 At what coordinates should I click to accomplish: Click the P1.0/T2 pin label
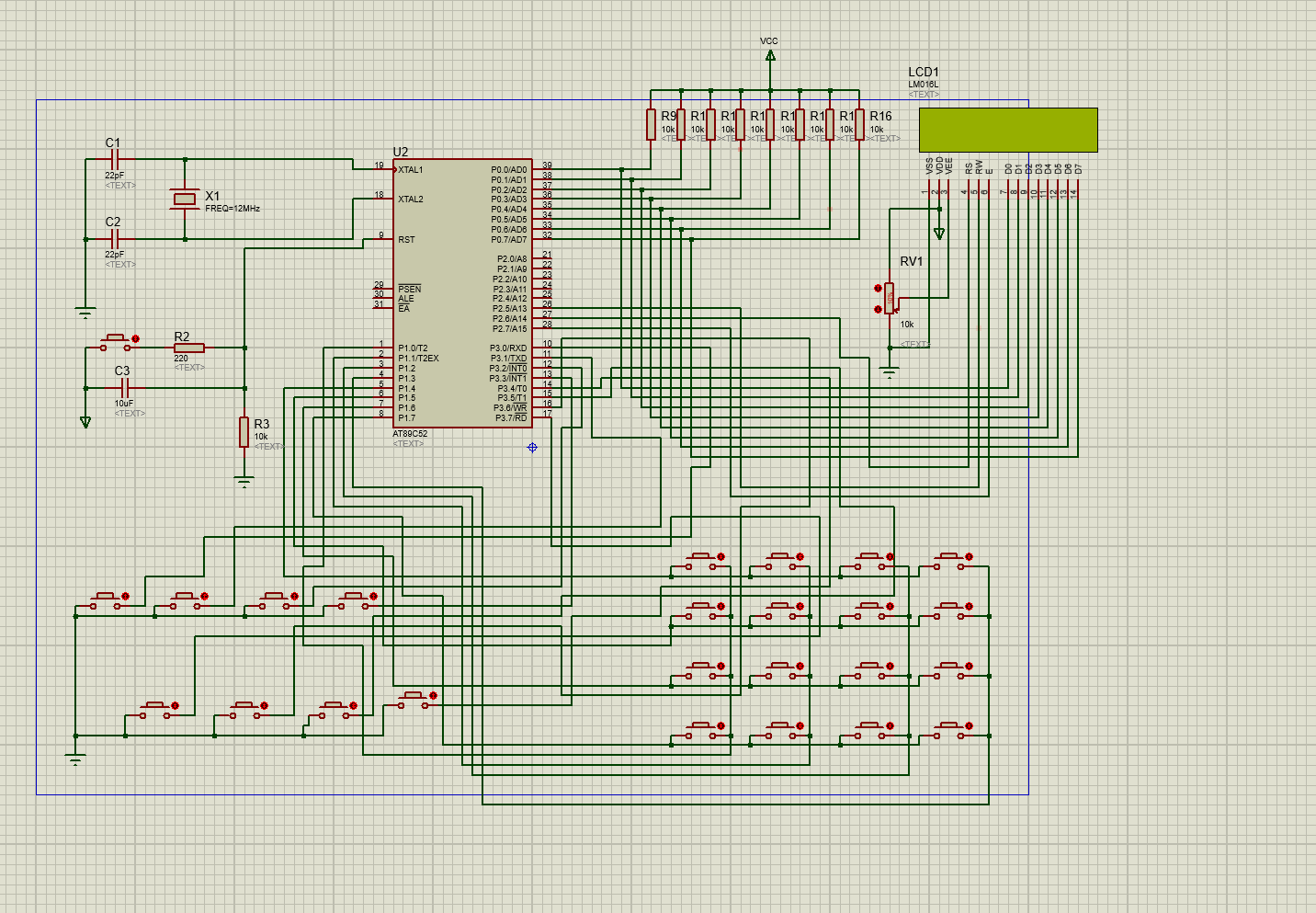413,348
